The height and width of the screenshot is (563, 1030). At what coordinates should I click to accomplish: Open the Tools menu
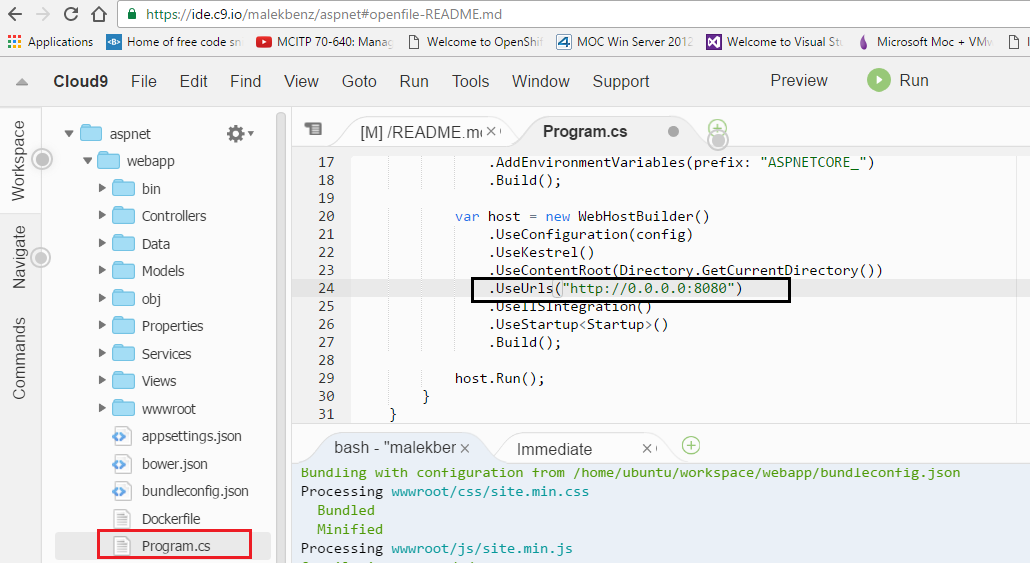(x=470, y=81)
